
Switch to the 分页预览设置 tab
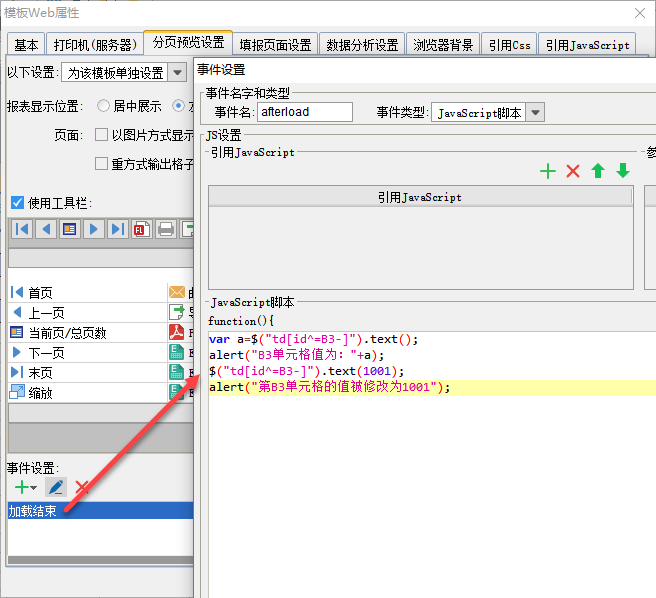[x=188, y=42]
